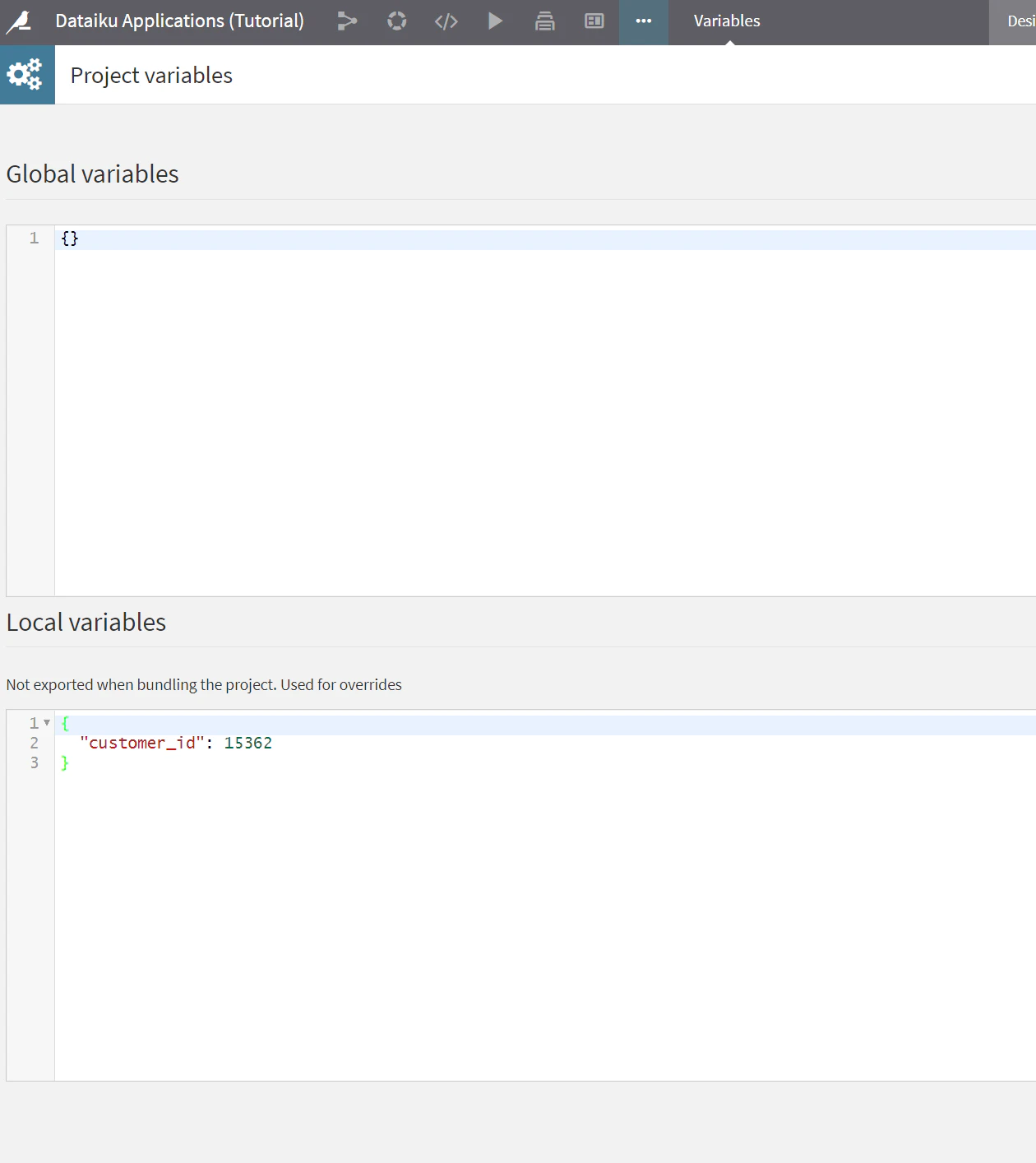1036x1163 pixels.
Task: Click line number 1 of global editor
Action: coord(34,239)
